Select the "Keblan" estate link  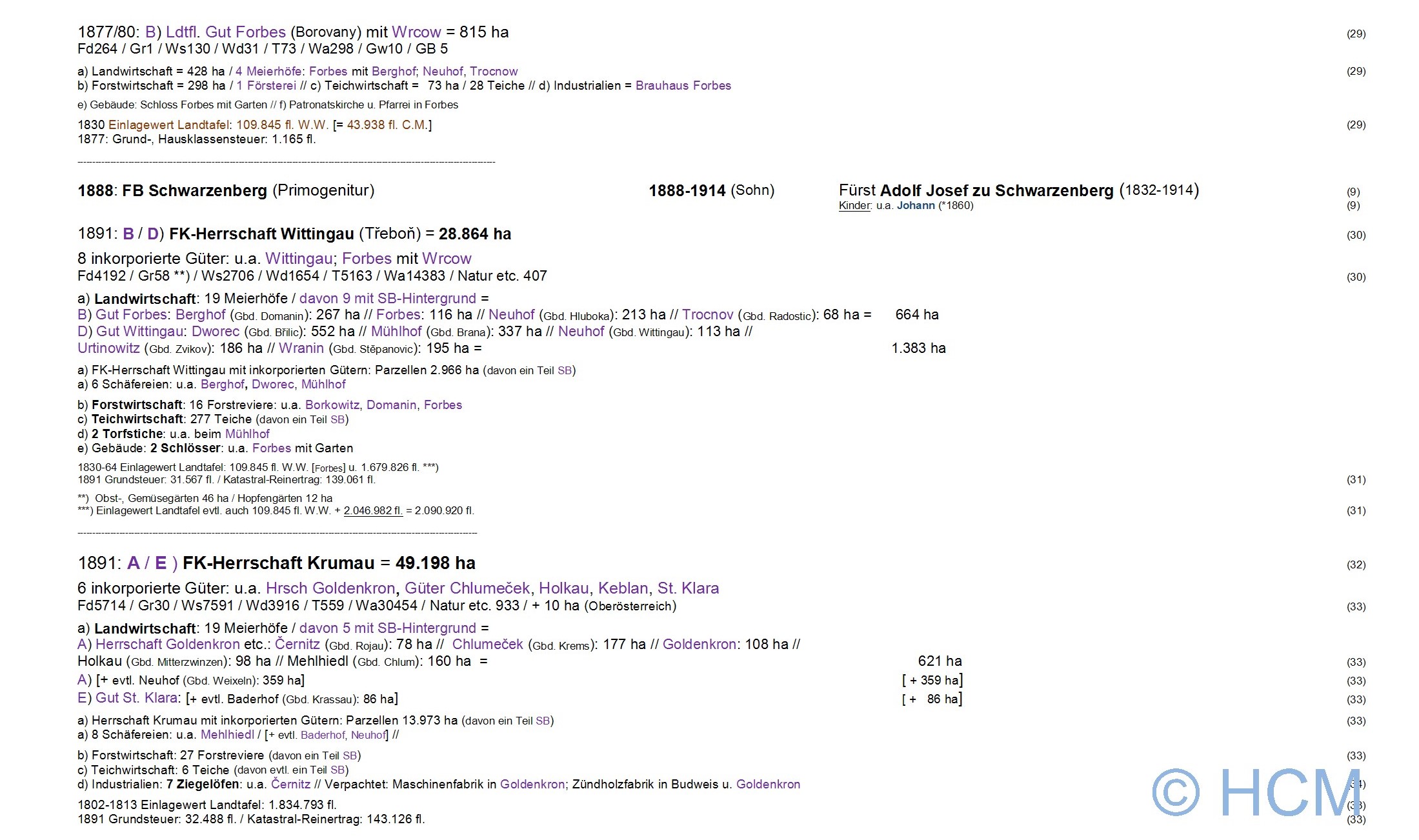[x=623, y=588]
